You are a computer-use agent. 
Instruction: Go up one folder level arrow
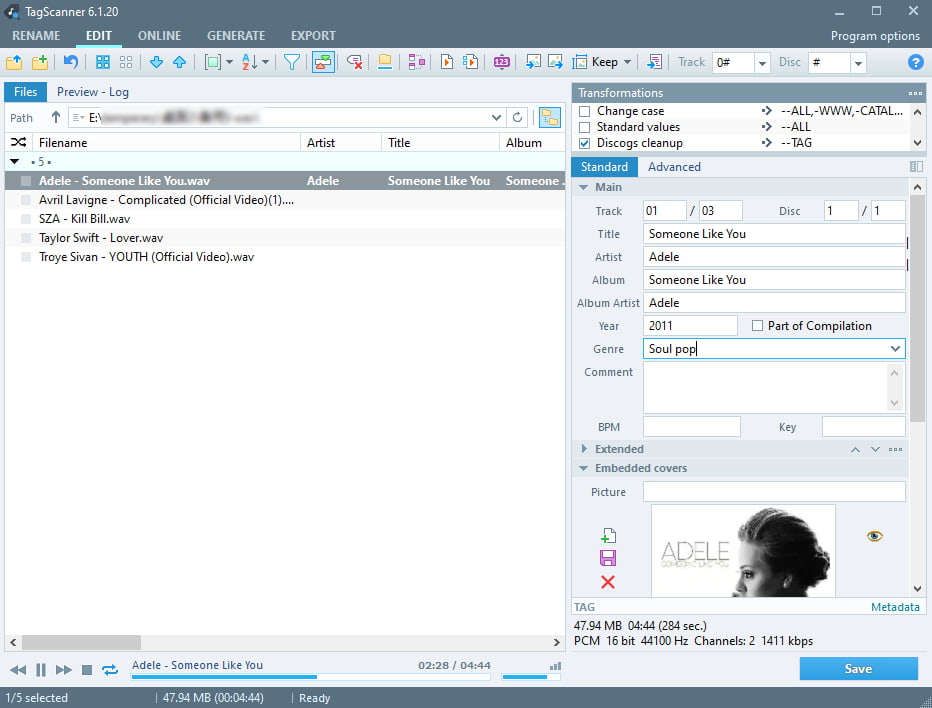(56, 117)
